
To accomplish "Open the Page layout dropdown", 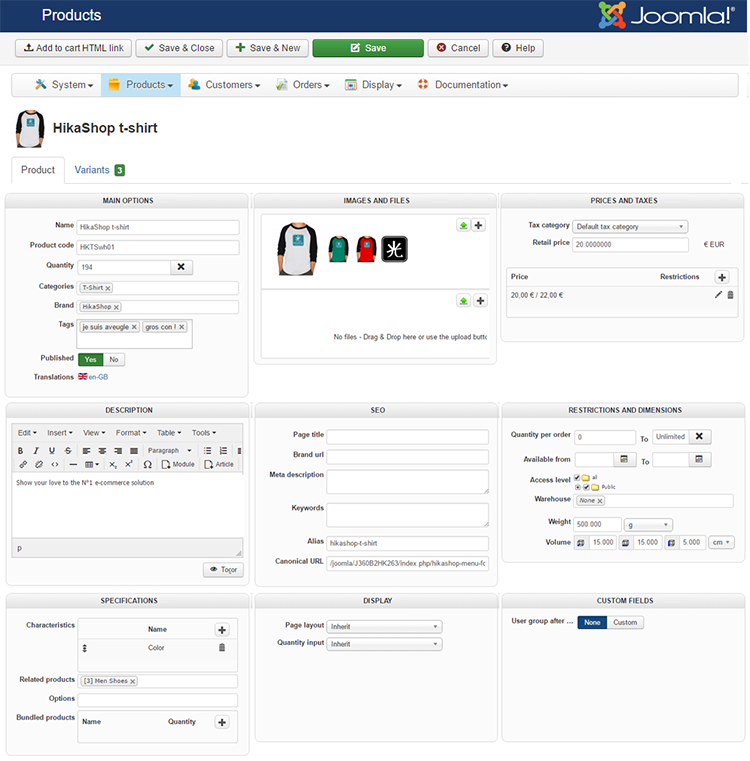I will [x=384, y=627].
